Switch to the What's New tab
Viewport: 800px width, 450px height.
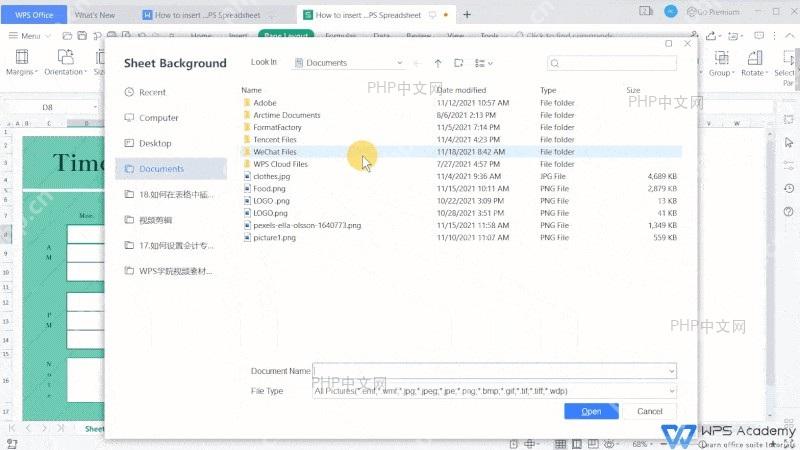coord(95,15)
